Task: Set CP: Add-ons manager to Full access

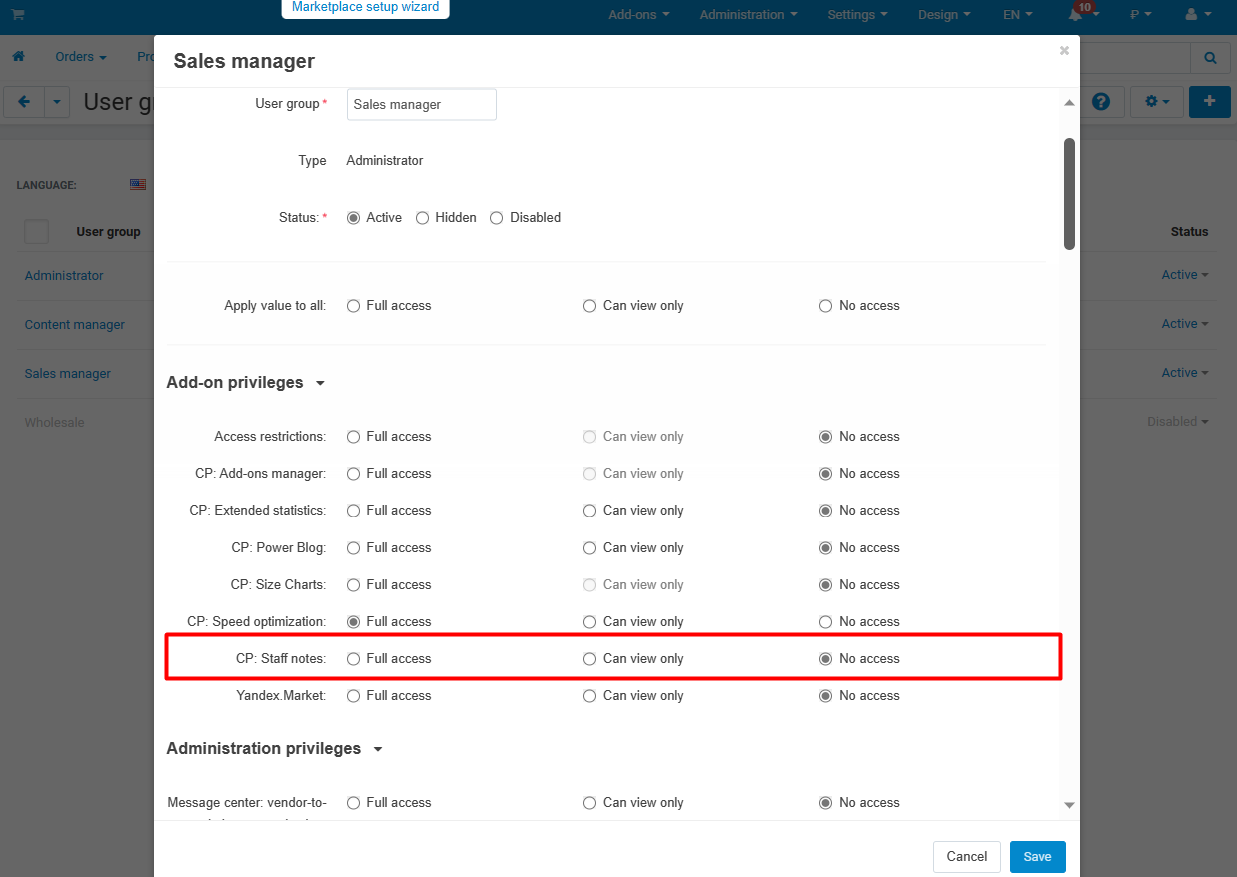Action: [x=353, y=474]
